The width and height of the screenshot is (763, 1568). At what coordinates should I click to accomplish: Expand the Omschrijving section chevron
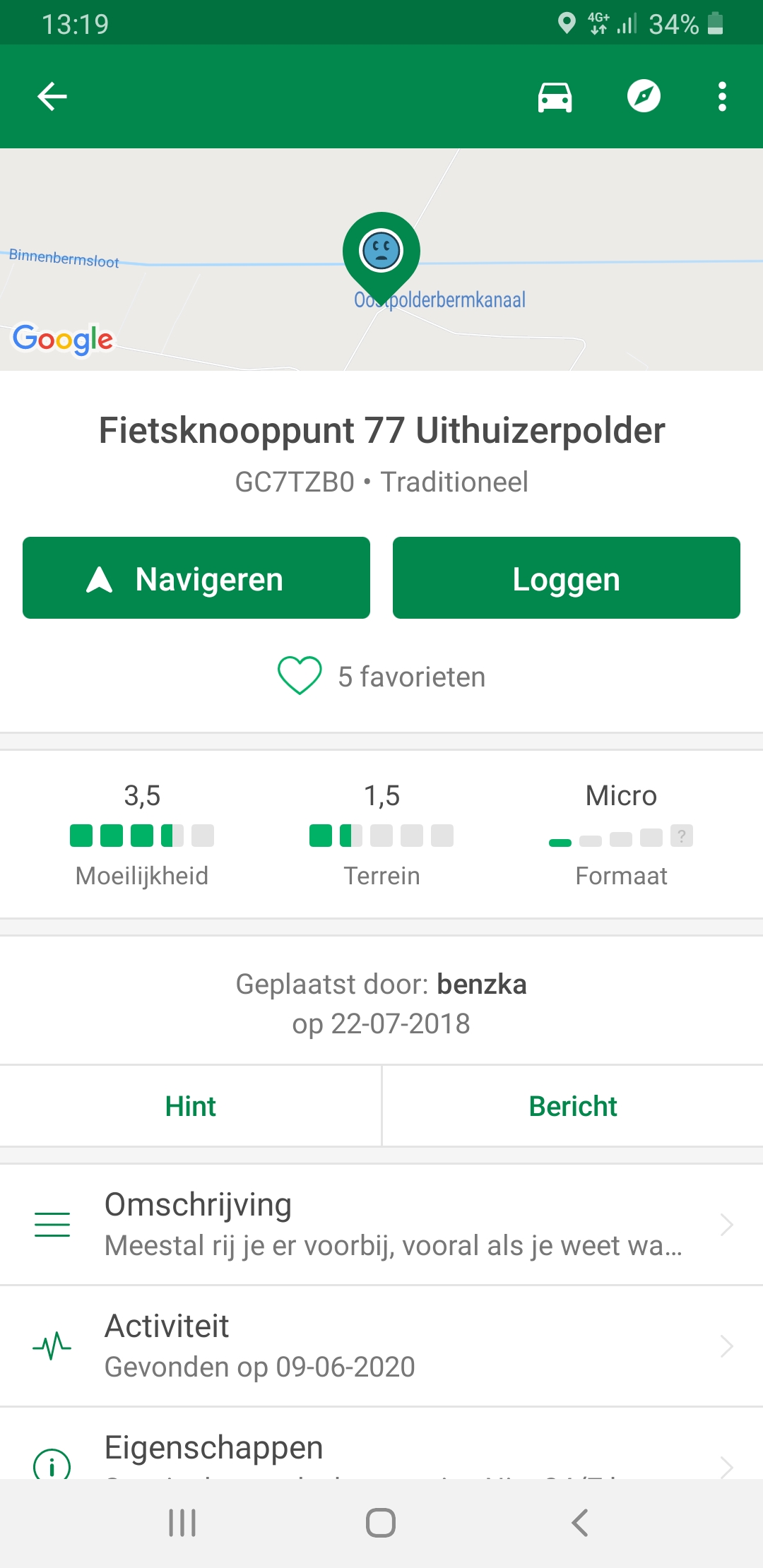[x=727, y=1225]
